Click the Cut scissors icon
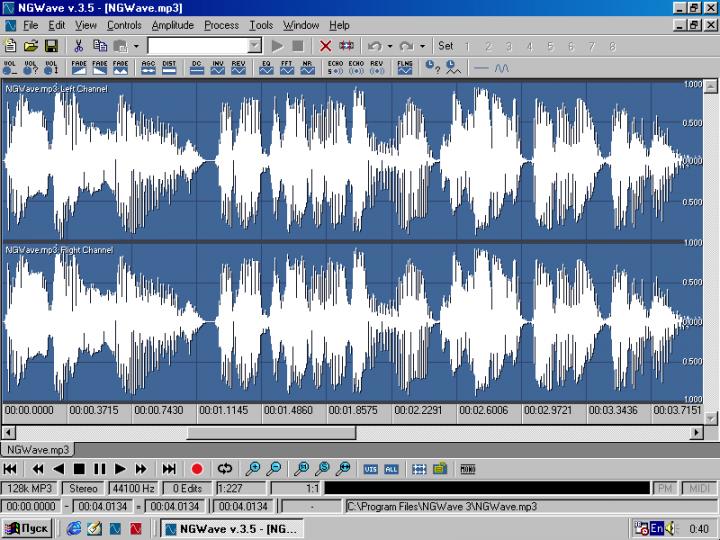The width and height of the screenshot is (720, 540). (x=79, y=46)
